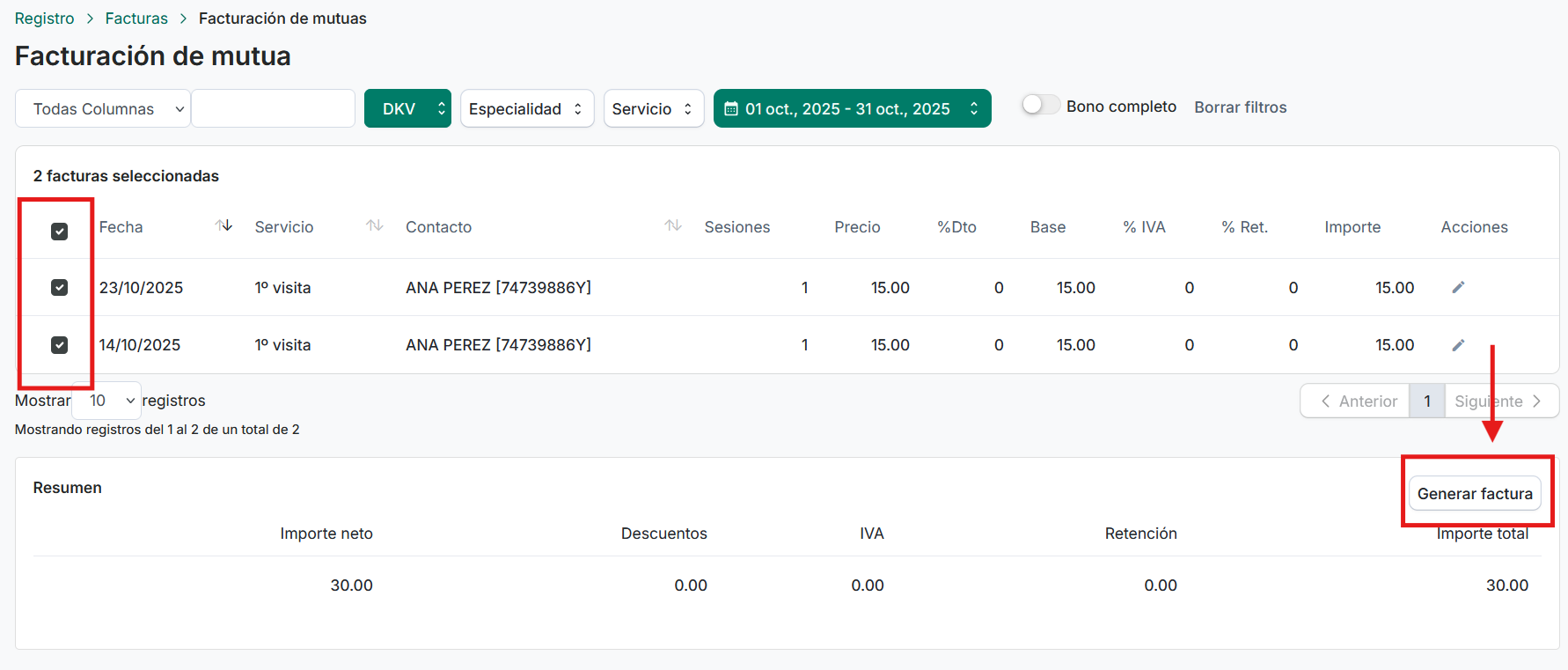Viewport: 1568px width, 670px height.
Task: Sort table by Servicio column arrows
Action: click(375, 226)
